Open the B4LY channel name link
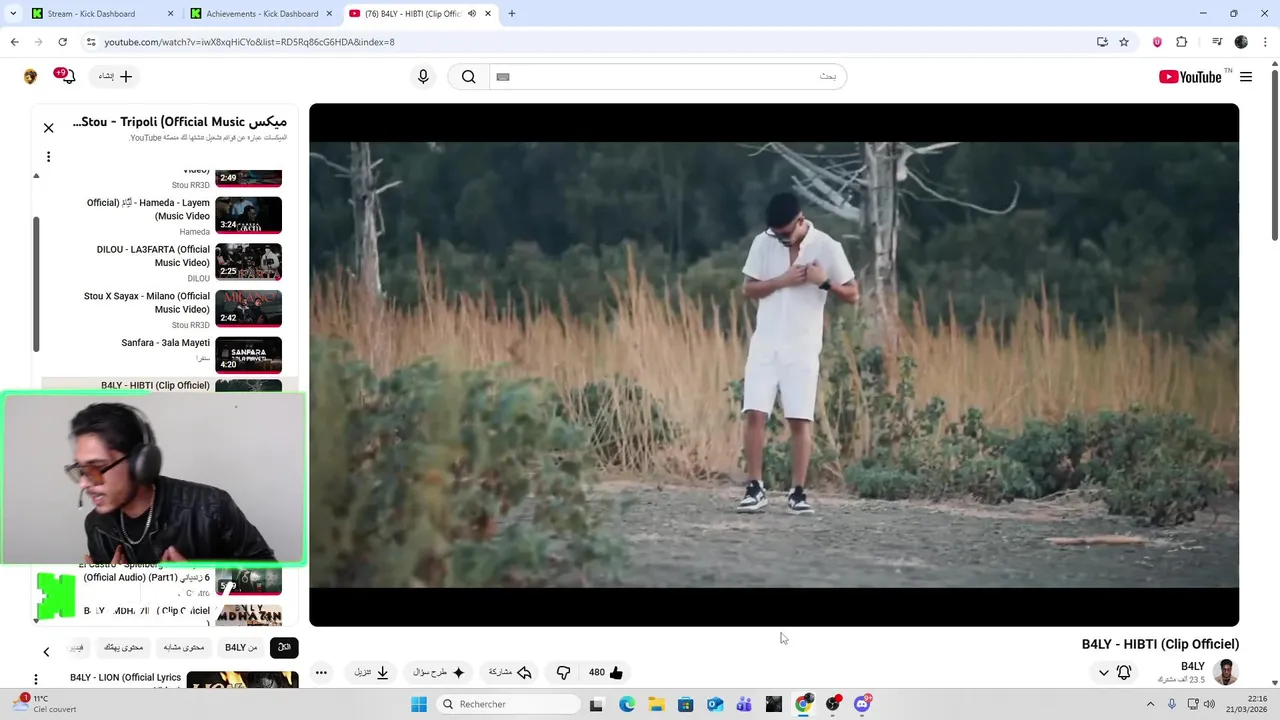Screen dimensions: 1280x720 pos(1193,666)
